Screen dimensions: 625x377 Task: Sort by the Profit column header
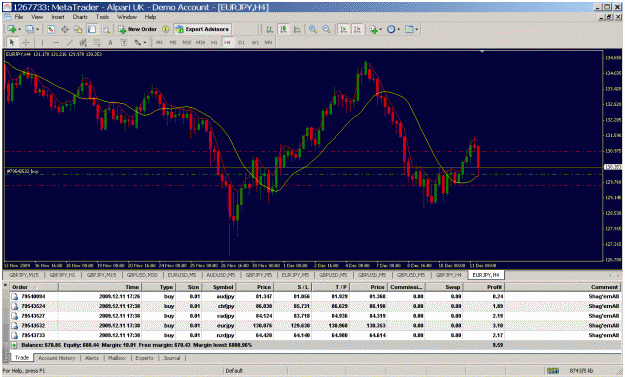484,287
